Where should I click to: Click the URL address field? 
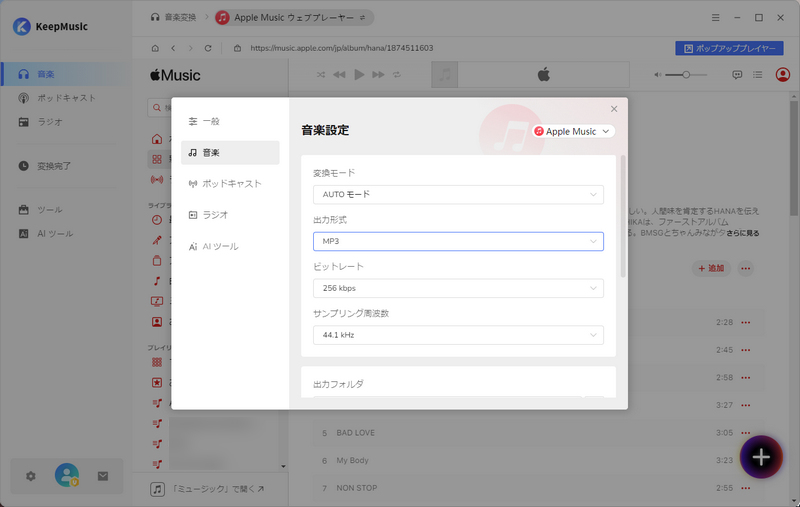point(342,48)
